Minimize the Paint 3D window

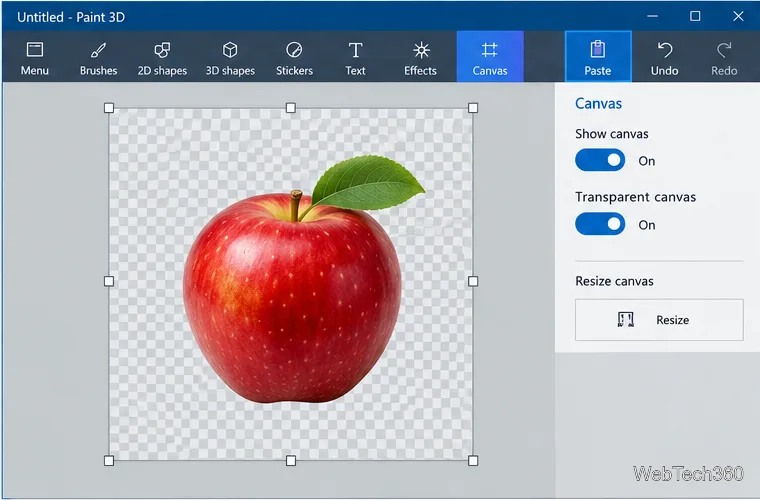point(652,16)
